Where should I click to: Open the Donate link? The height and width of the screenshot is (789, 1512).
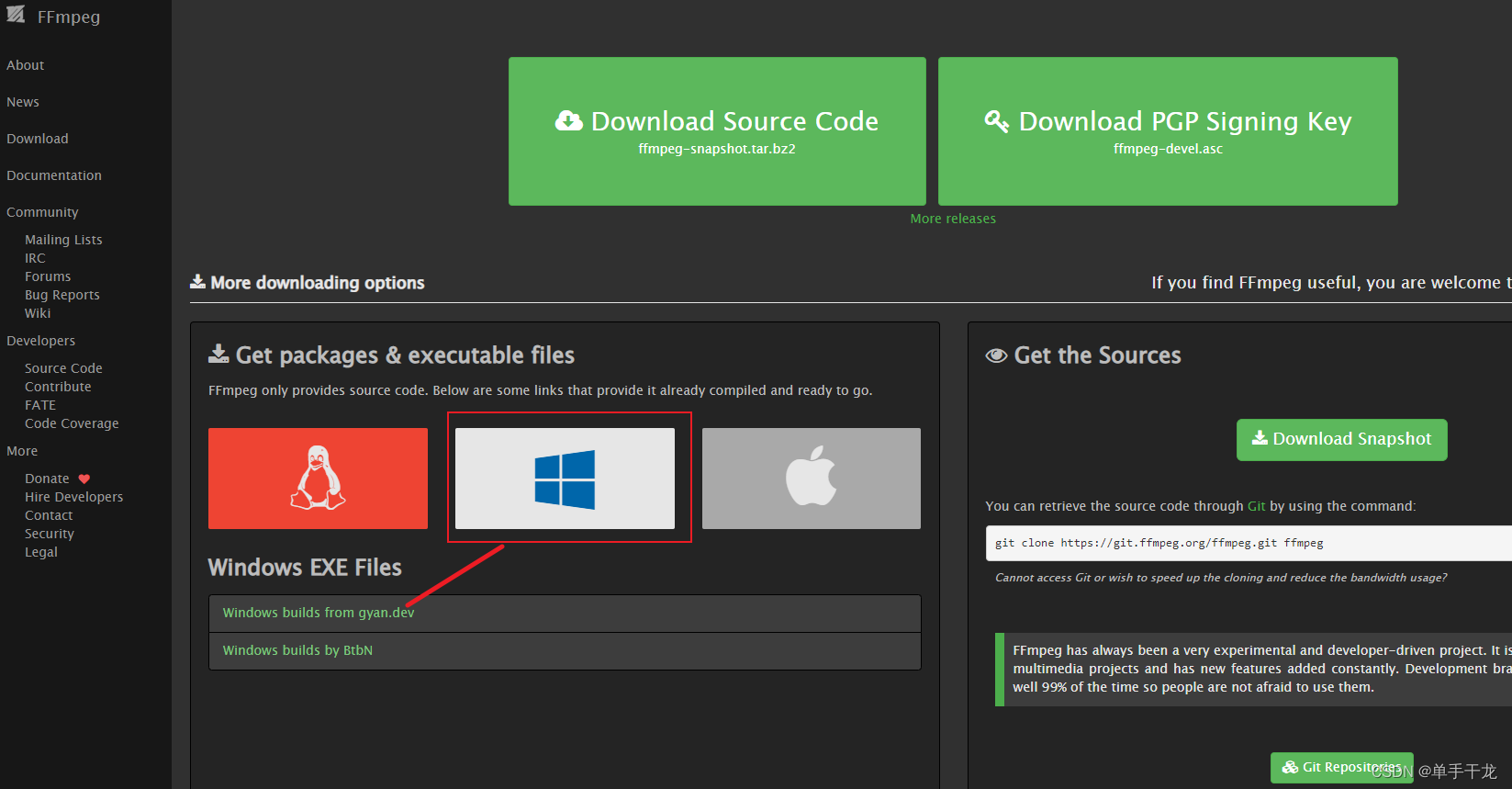47,479
